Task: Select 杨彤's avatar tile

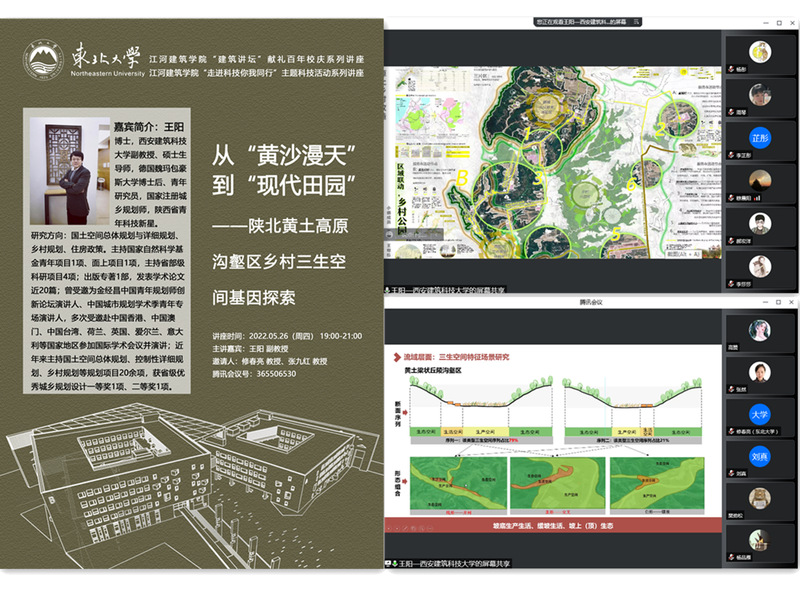Action: (761, 51)
